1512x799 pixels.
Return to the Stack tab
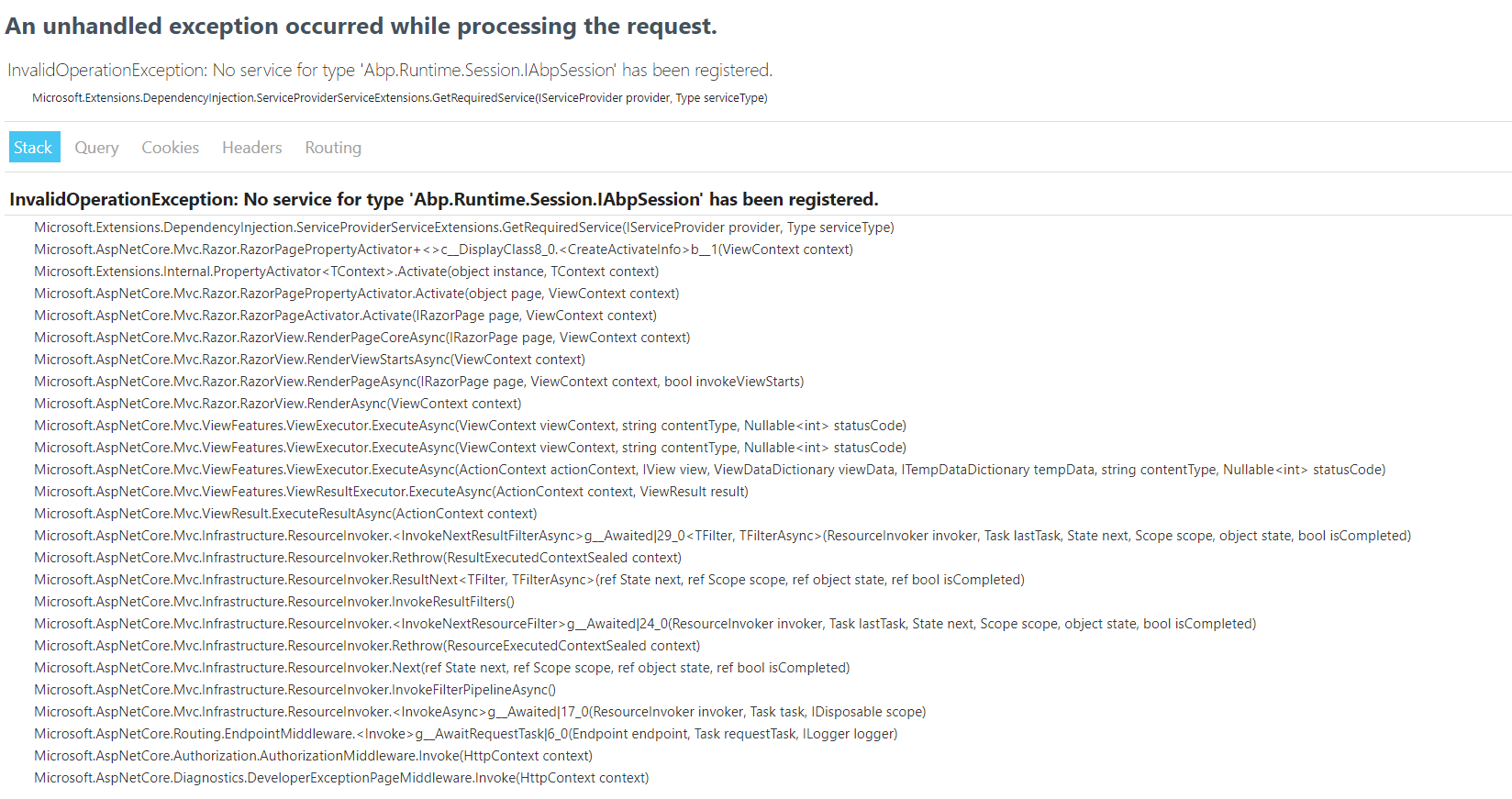34,147
